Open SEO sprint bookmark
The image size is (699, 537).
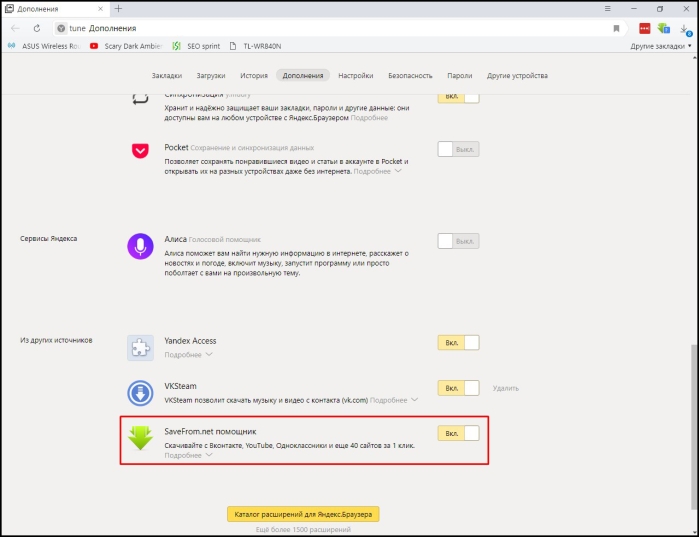(x=197, y=46)
